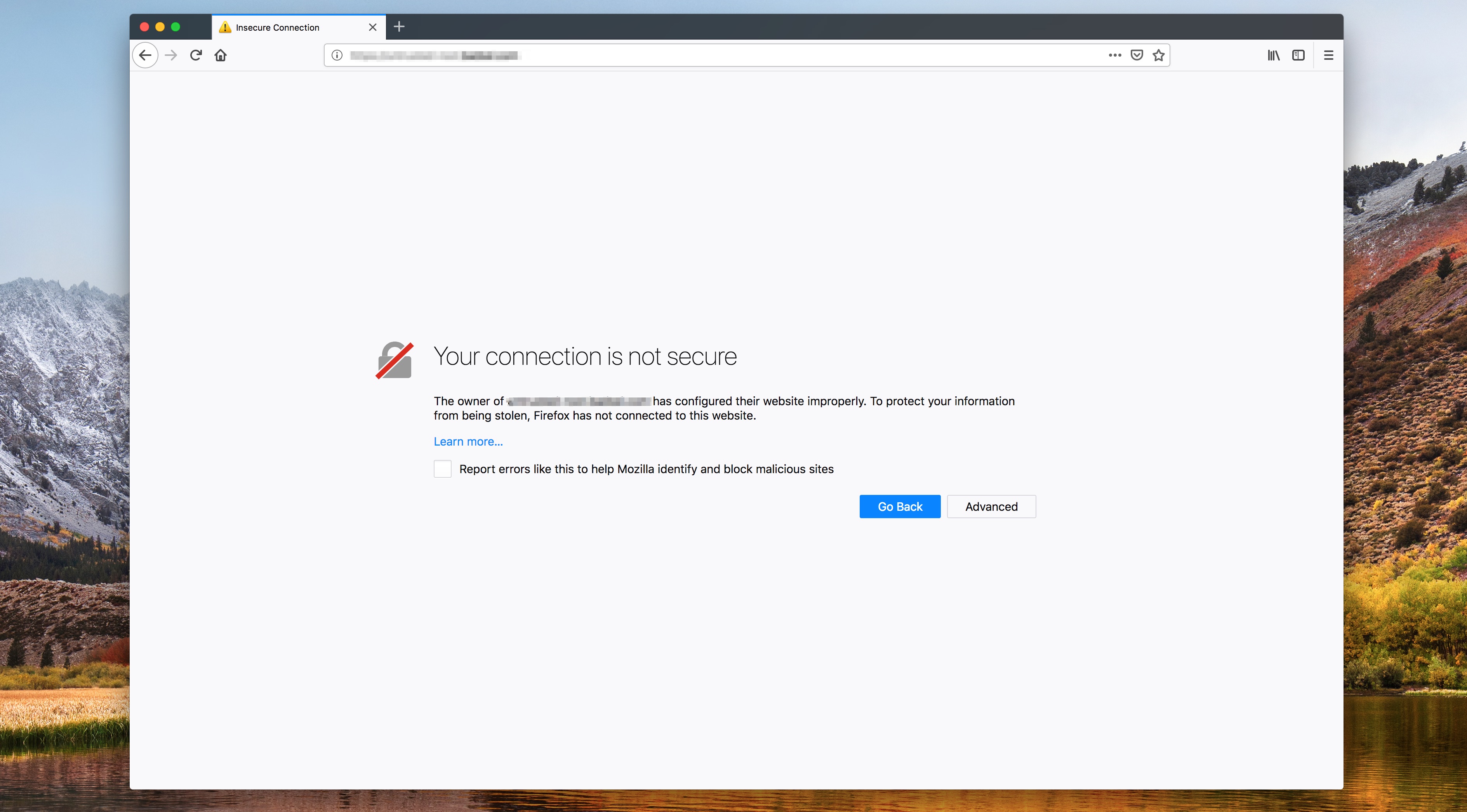1467x812 pixels.
Task: Bookmark this page with the star
Action: (1158, 55)
